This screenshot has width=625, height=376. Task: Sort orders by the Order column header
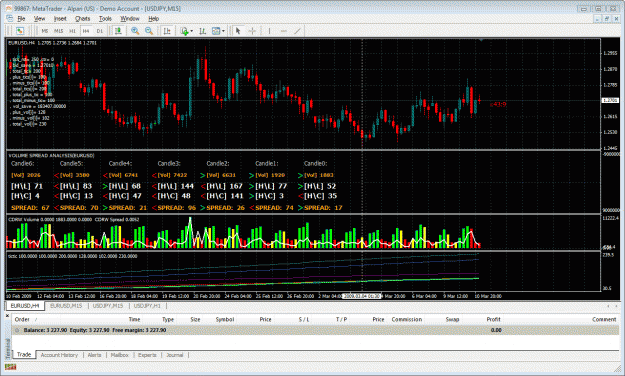tap(22, 319)
